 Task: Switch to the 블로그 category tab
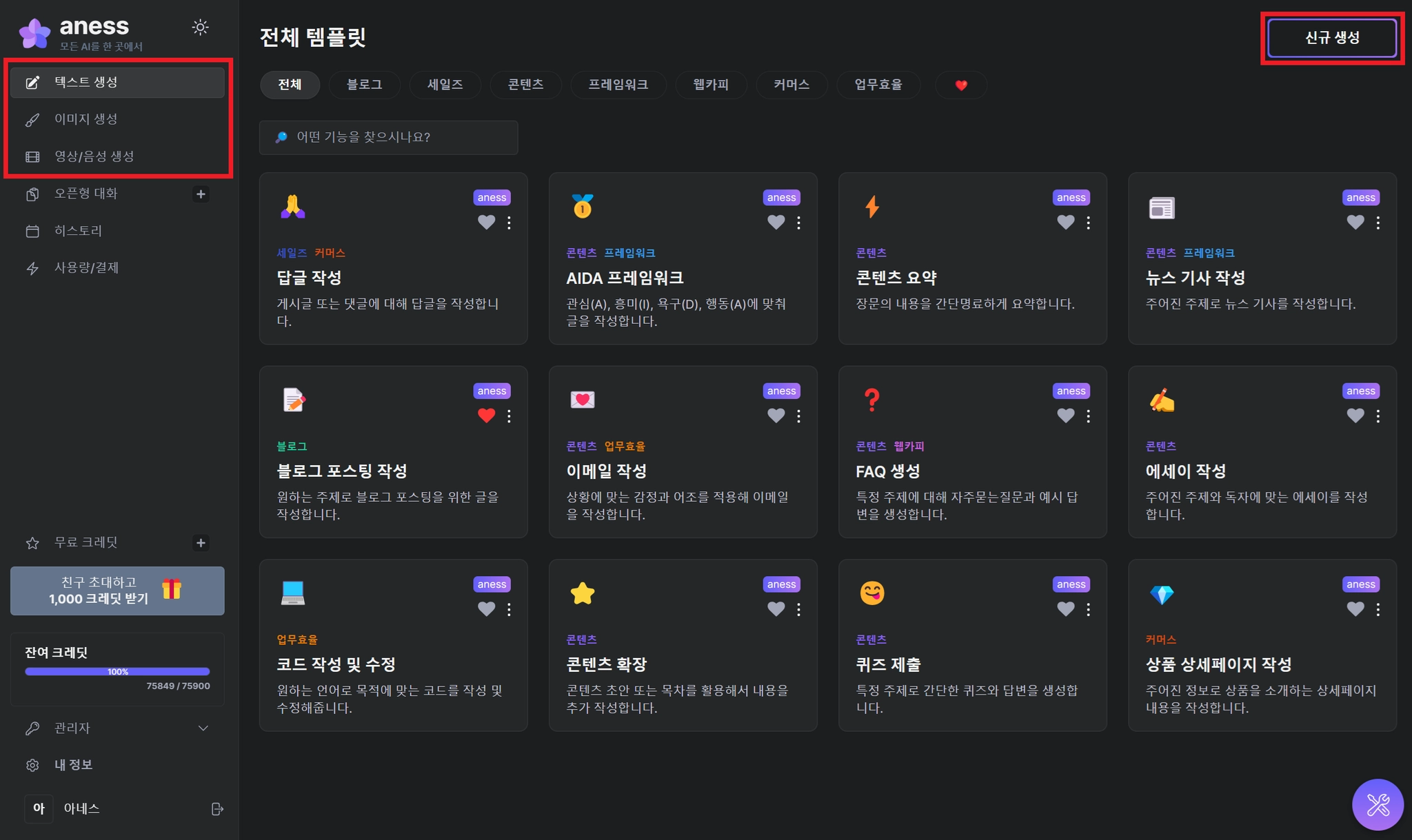click(364, 85)
